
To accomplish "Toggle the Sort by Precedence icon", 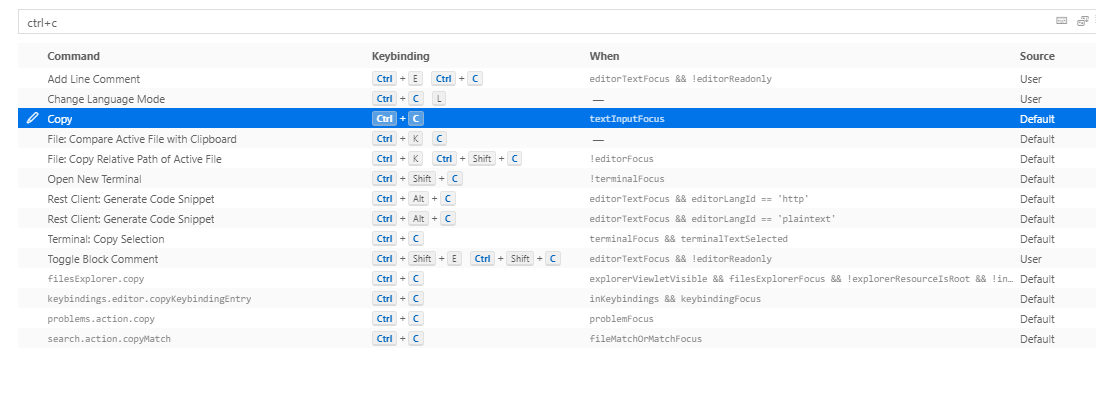I will tap(1083, 21).
